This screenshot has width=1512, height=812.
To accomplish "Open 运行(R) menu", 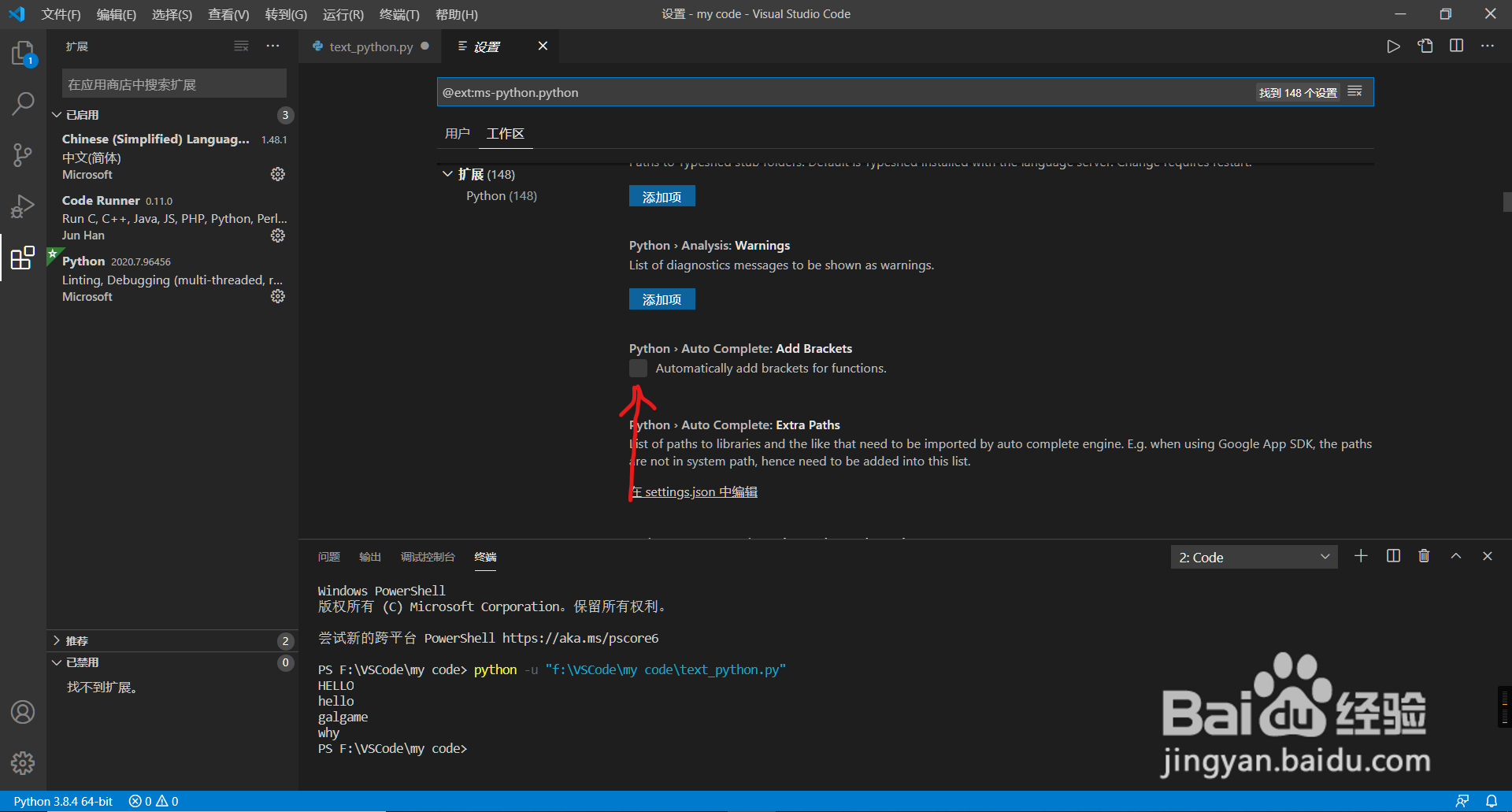I will point(343,14).
